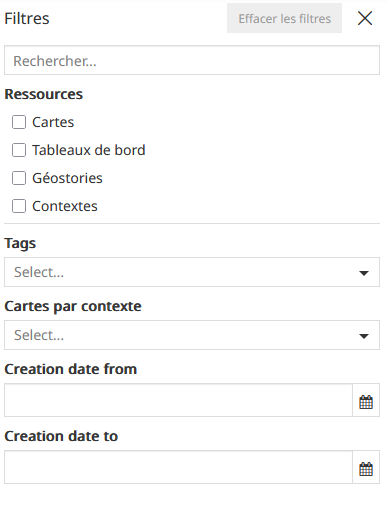Click the Creation date to input field
Screen dimensions: 388x516
click(178, 467)
